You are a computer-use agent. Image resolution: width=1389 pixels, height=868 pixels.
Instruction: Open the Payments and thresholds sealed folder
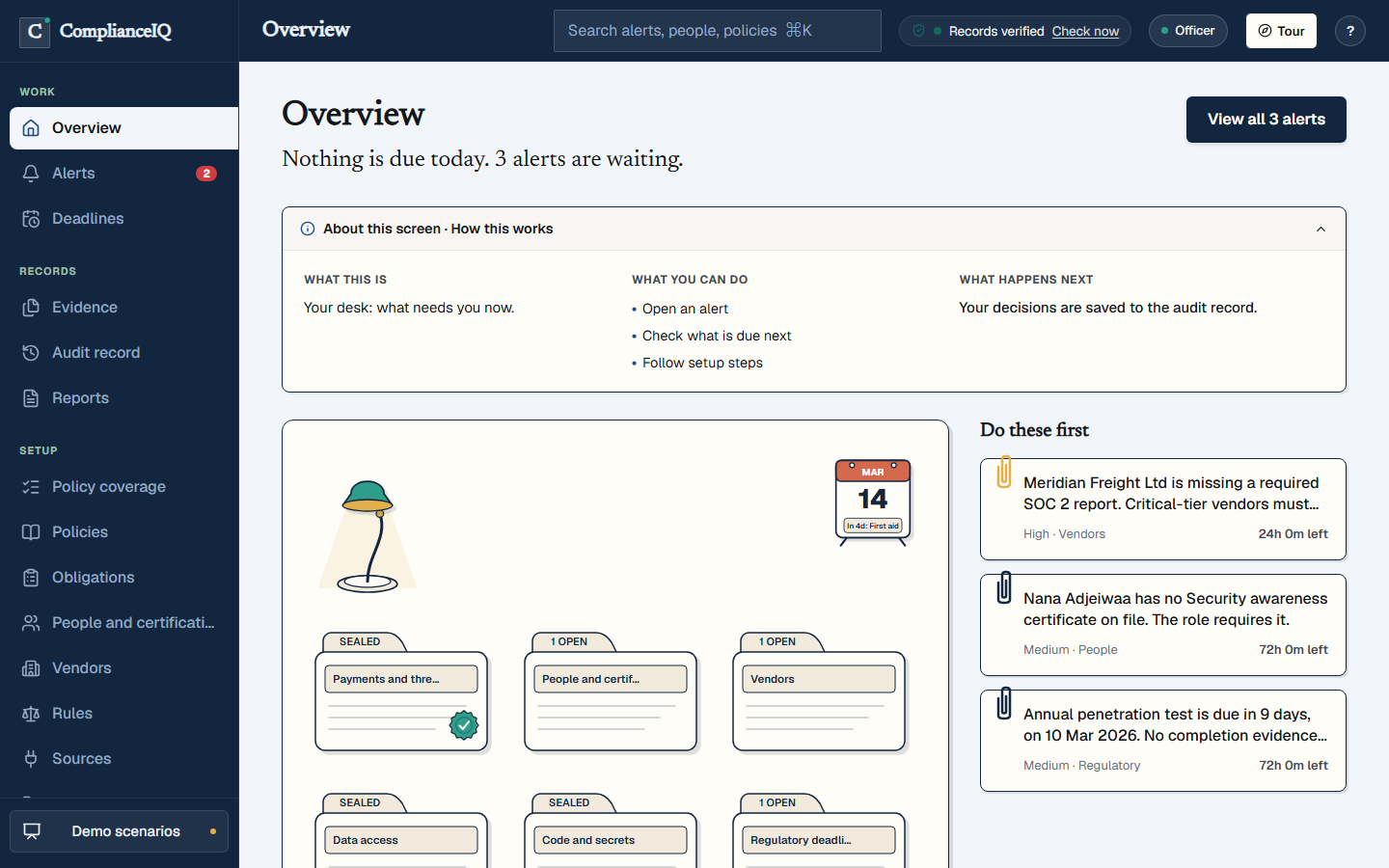[401, 692]
